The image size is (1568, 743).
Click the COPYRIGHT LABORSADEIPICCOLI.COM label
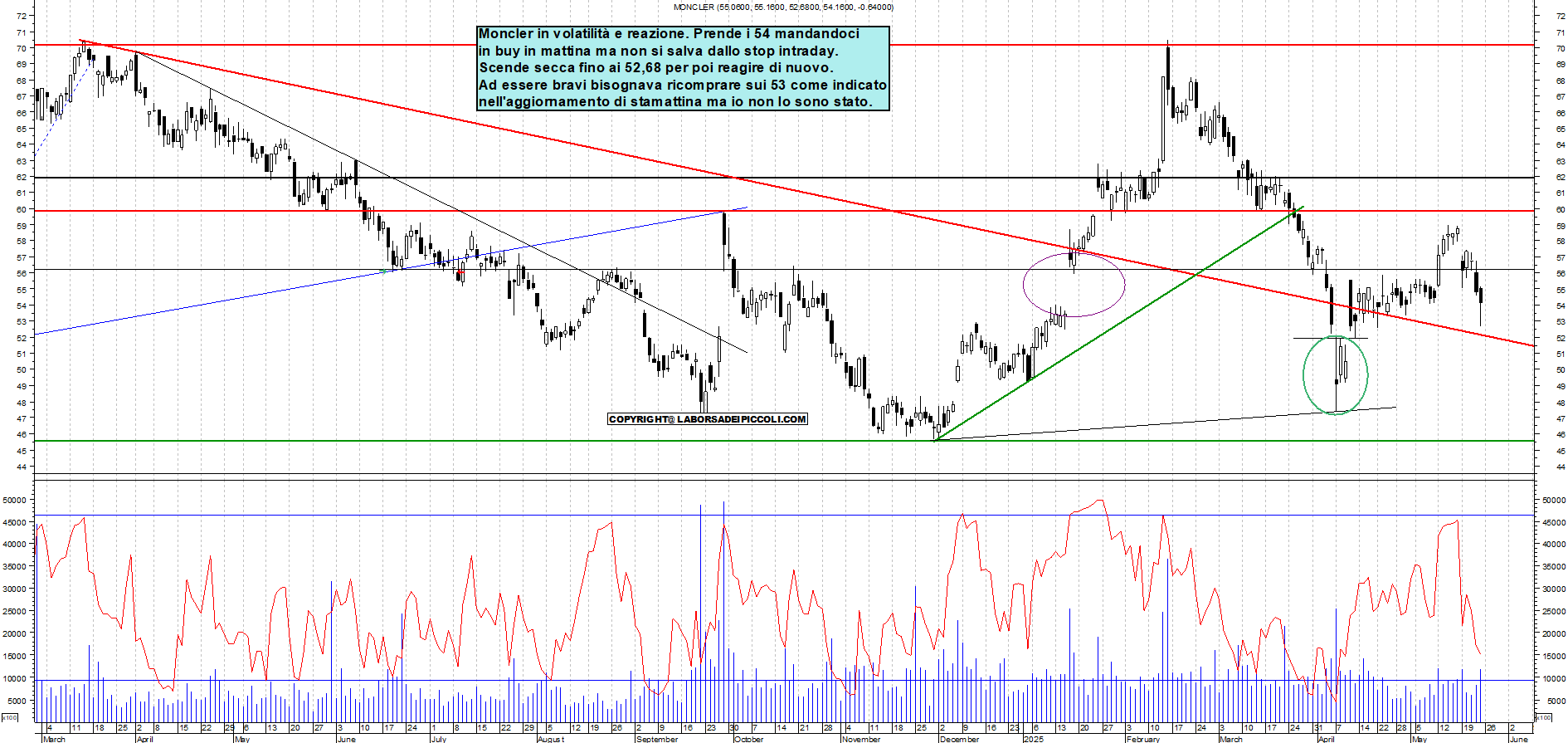(x=708, y=419)
